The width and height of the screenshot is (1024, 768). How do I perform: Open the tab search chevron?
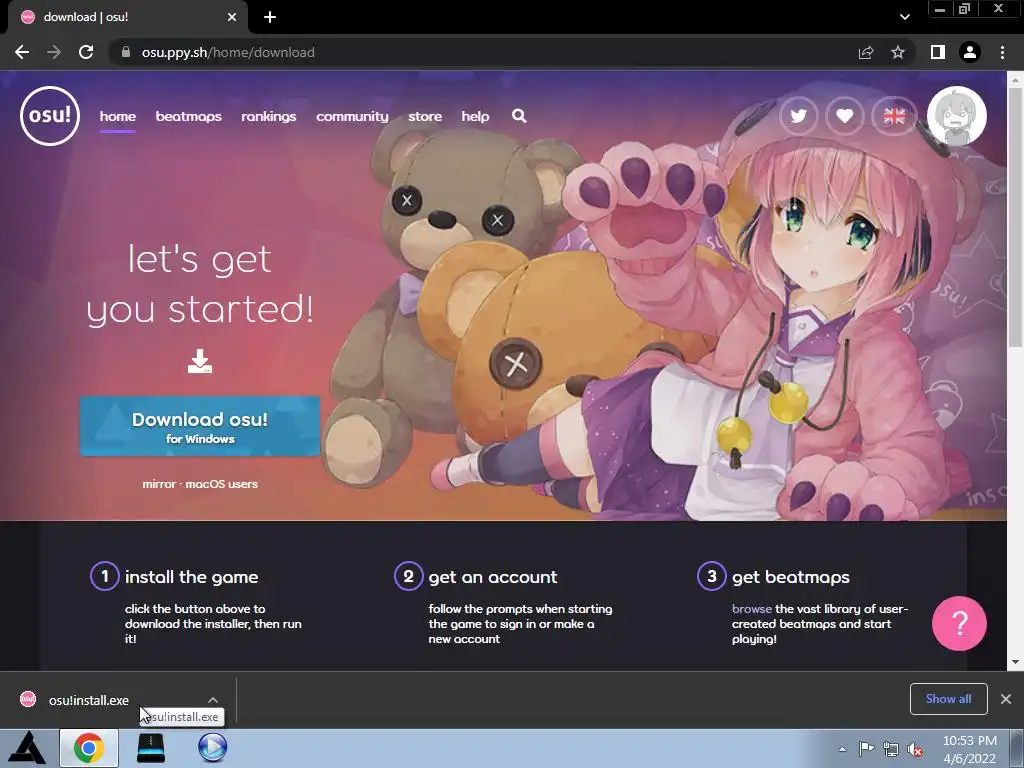[904, 17]
